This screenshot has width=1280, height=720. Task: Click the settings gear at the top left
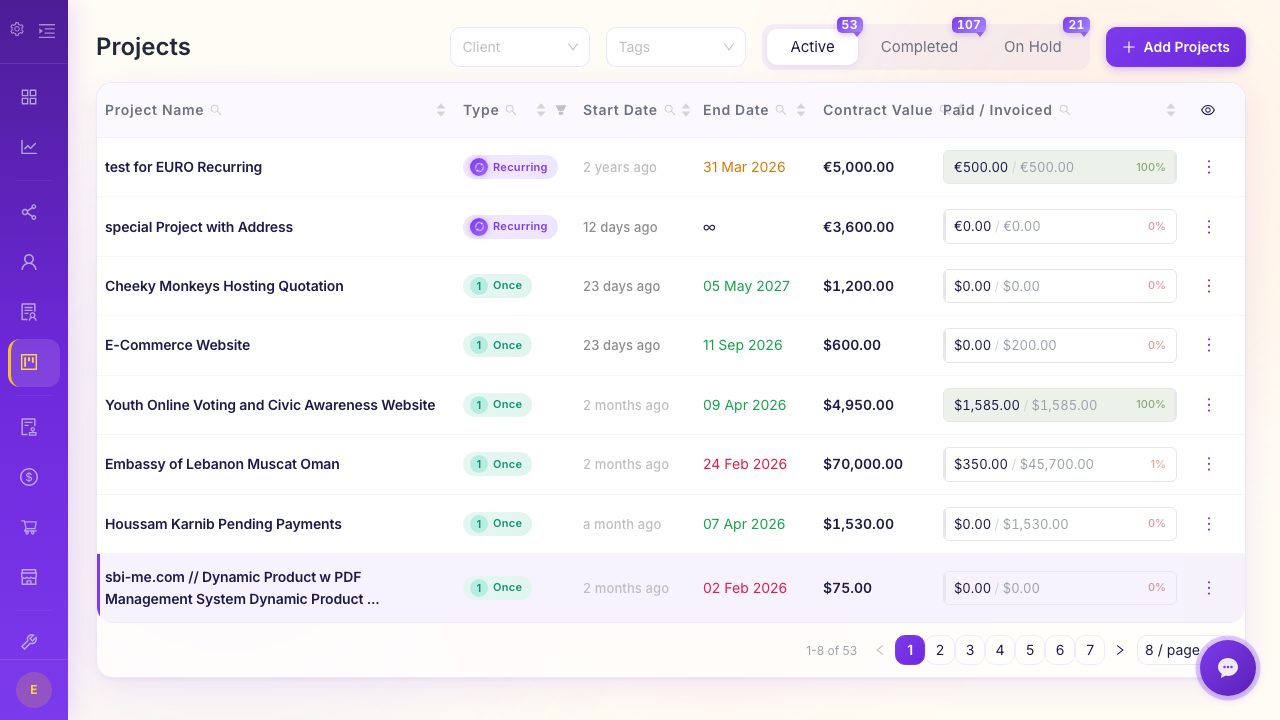(x=16, y=30)
